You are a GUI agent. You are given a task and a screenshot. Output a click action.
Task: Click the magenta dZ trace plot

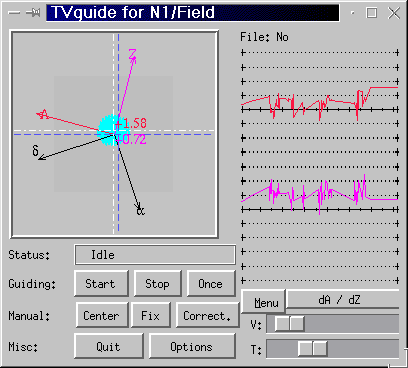[x=319, y=195]
